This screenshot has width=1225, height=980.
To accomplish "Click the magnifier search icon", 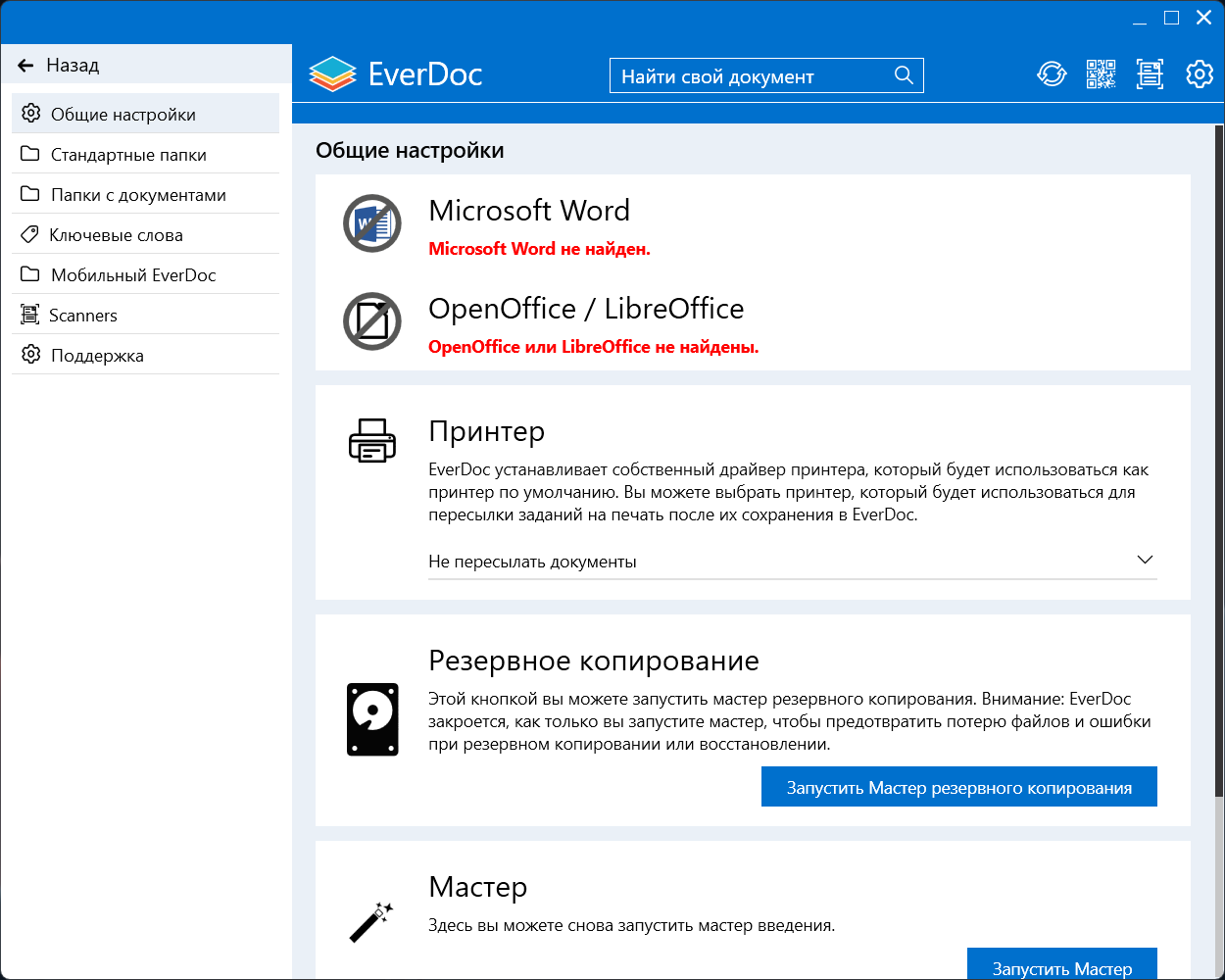I will (x=904, y=75).
